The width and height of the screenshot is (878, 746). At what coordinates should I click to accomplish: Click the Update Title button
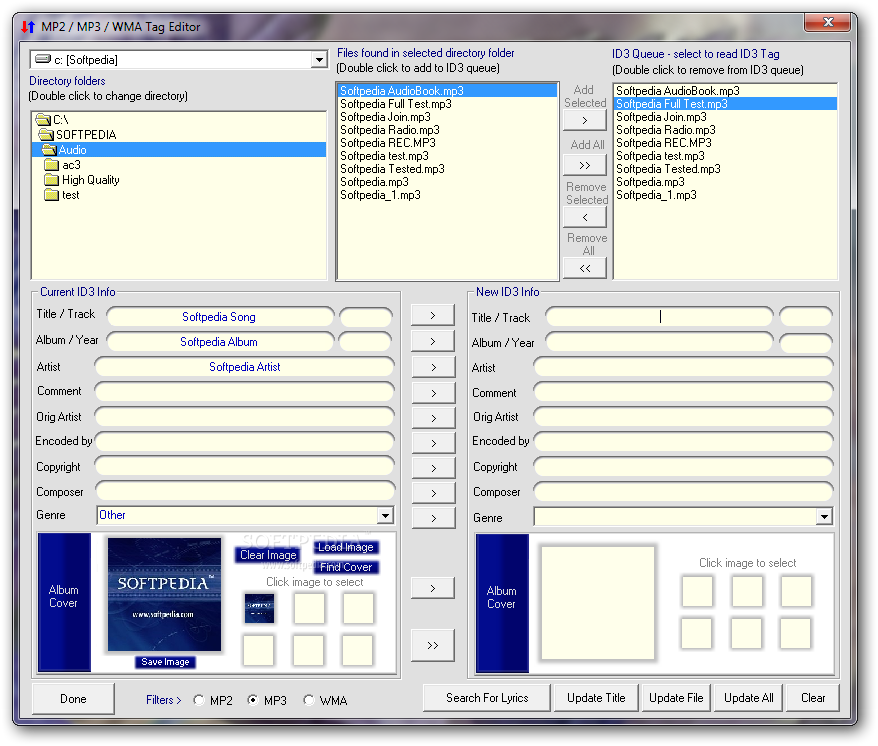point(596,698)
